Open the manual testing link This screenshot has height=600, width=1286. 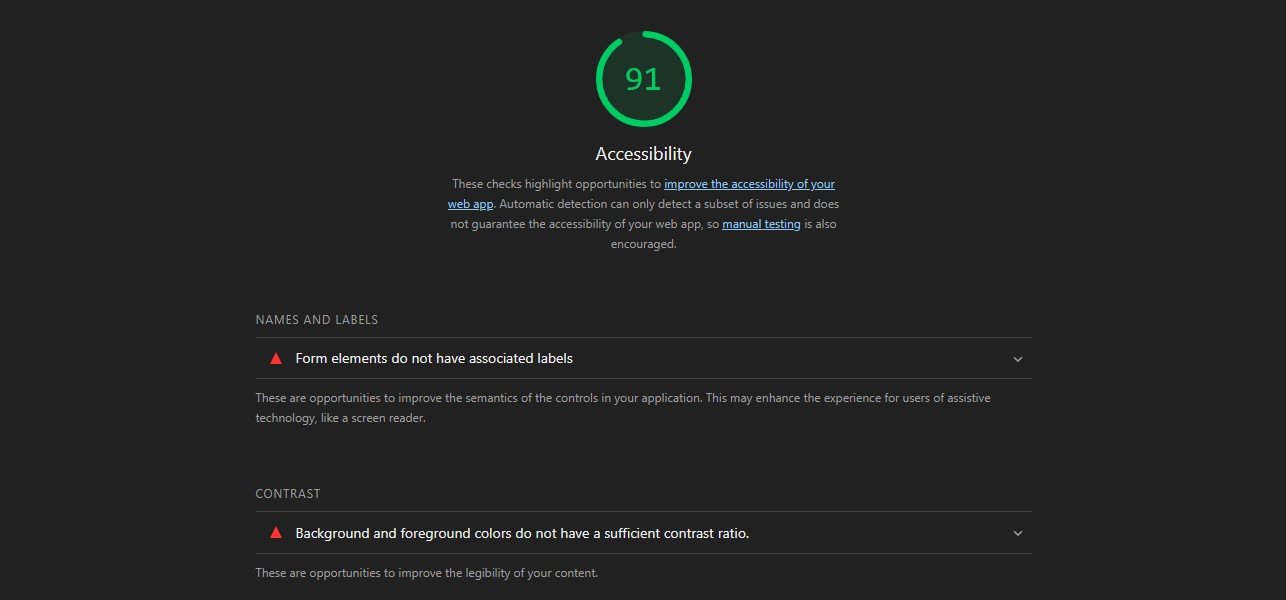762,224
